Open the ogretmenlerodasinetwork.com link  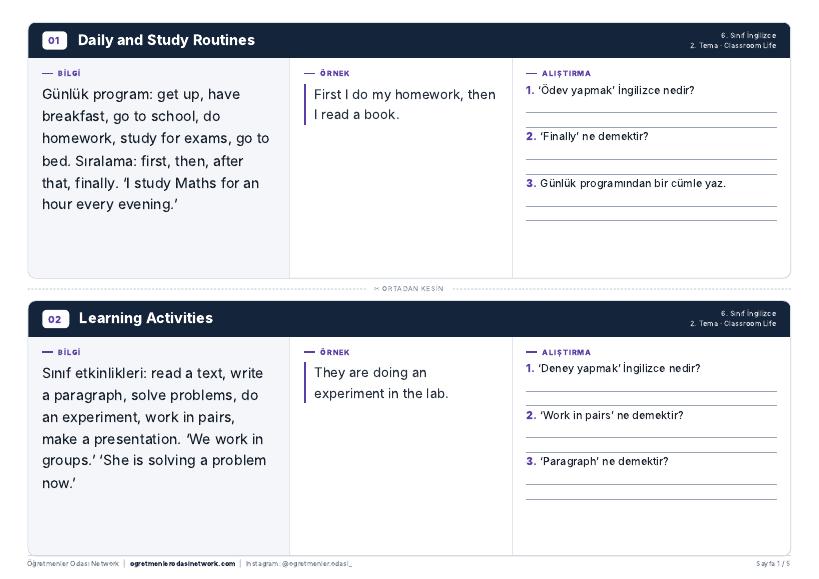pyautogui.click(x=182, y=563)
